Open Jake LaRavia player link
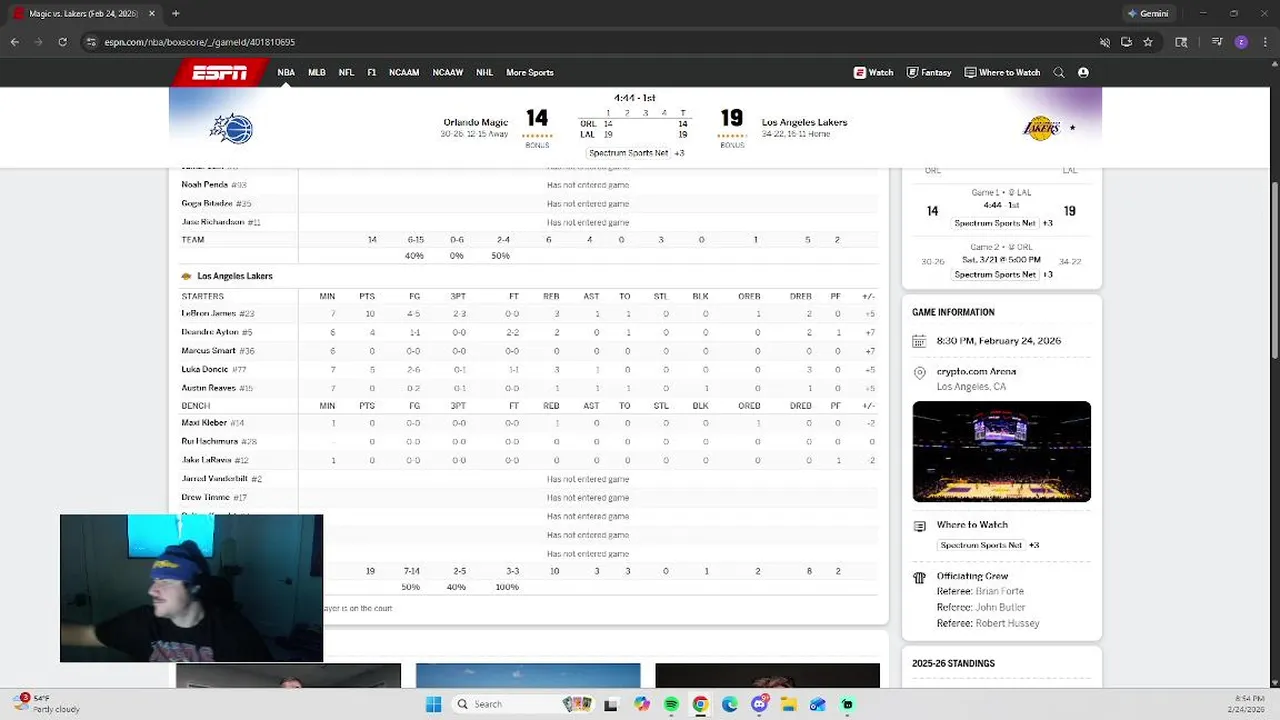The image size is (1280, 720). 206,460
